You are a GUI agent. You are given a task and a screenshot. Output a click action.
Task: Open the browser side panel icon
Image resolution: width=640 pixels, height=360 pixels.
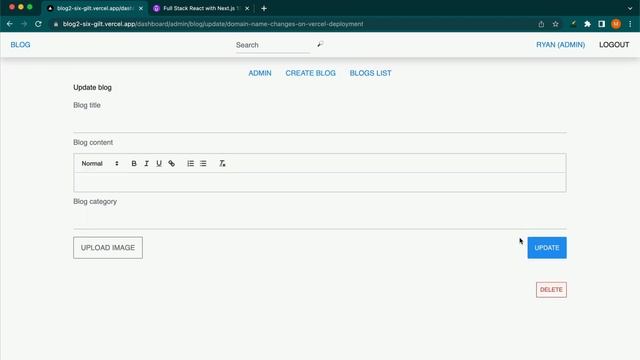tap(602, 24)
